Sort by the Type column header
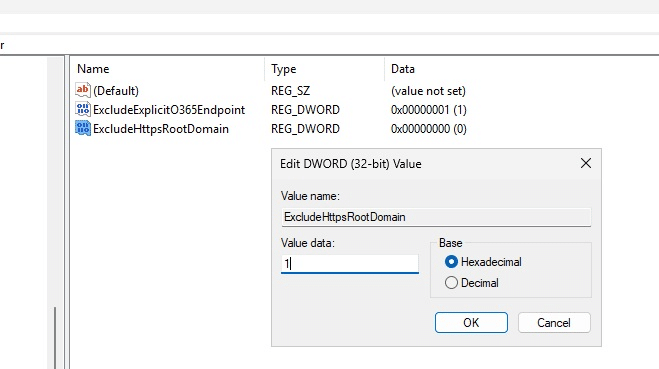This screenshot has width=659, height=369. 284,69
